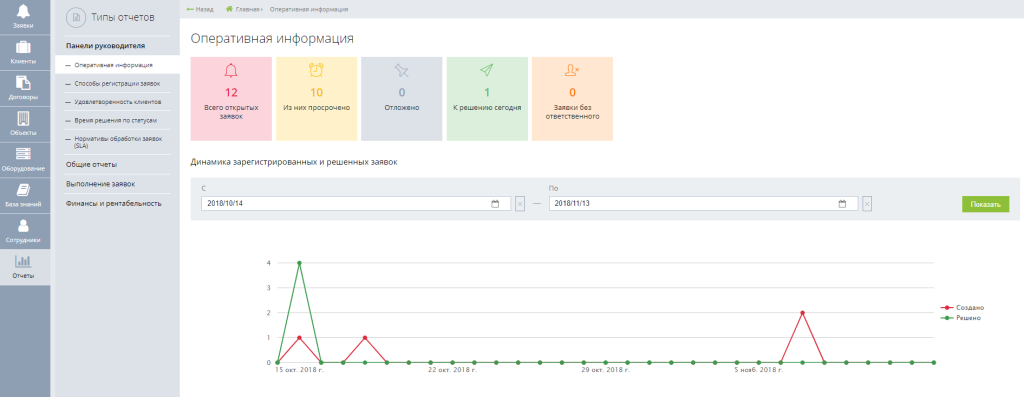Click the user-remove icon on unassigned card
The height and width of the screenshot is (397, 1024).
(x=572, y=71)
